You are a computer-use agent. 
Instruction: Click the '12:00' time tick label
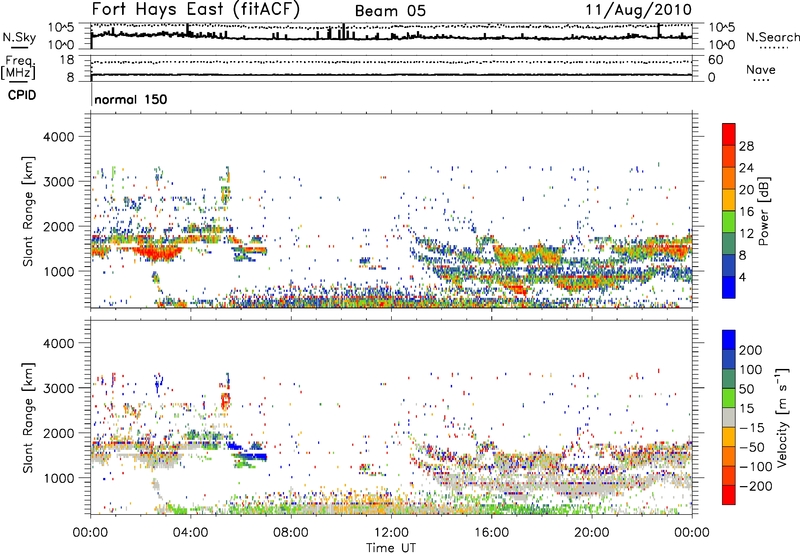tap(391, 533)
